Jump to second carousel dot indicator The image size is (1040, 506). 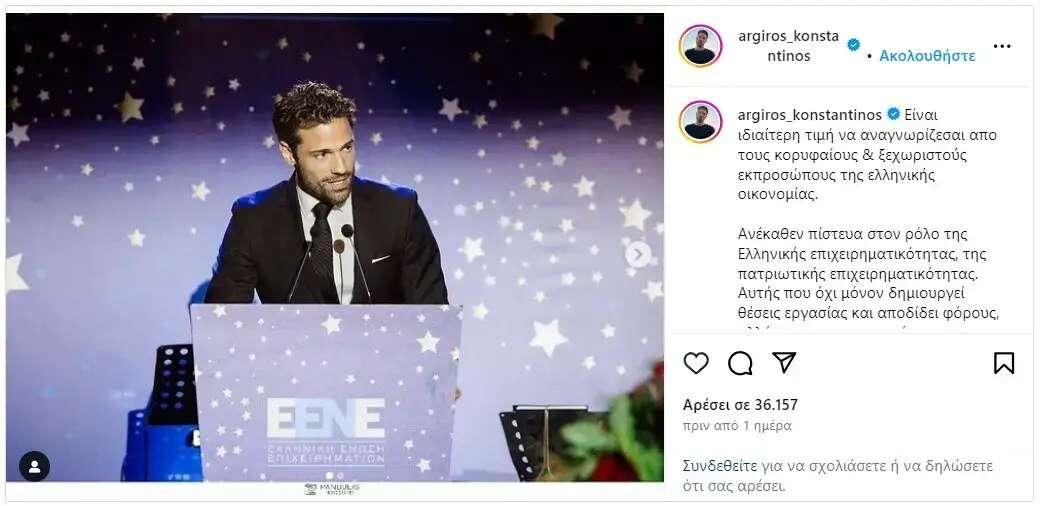coord(341,475)
